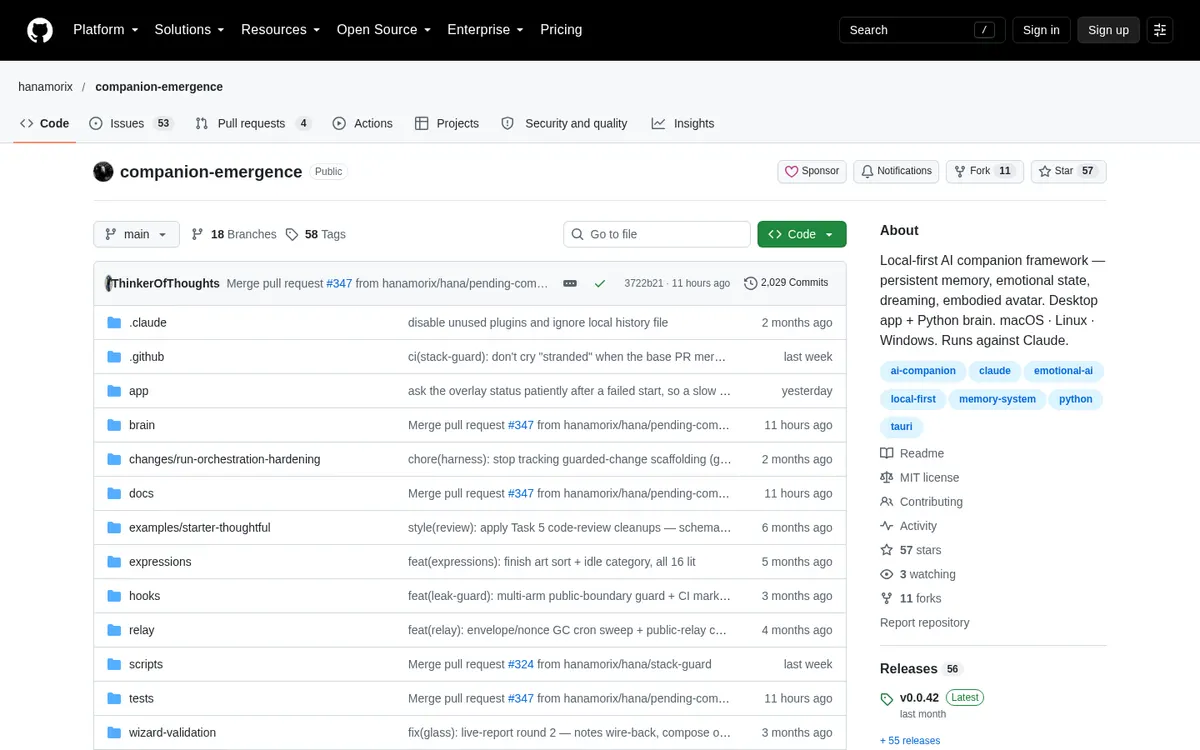Click the GitHub logo icon
1200x750 pixels.
[40, 30]
